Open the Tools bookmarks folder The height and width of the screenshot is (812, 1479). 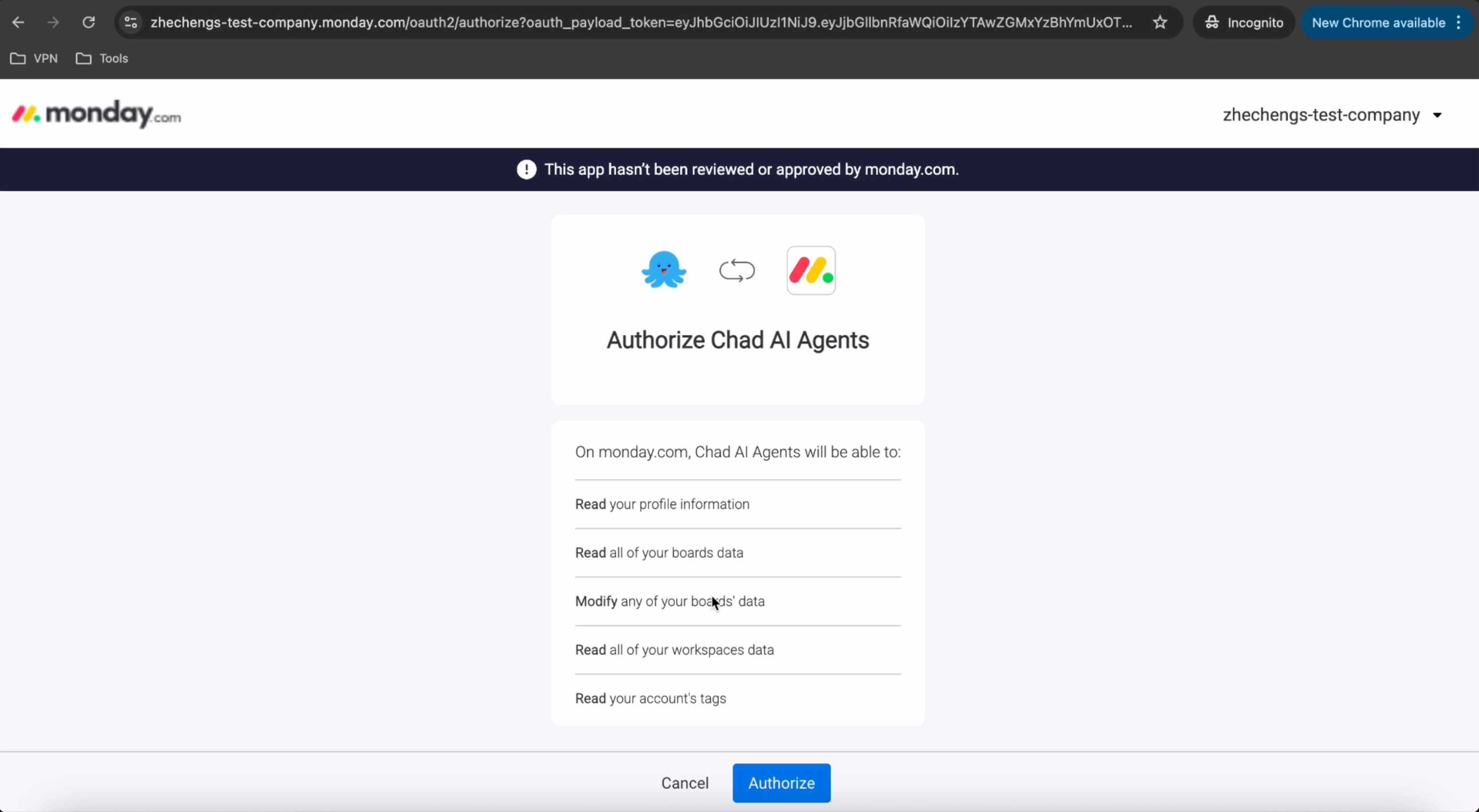click(102, 59)
